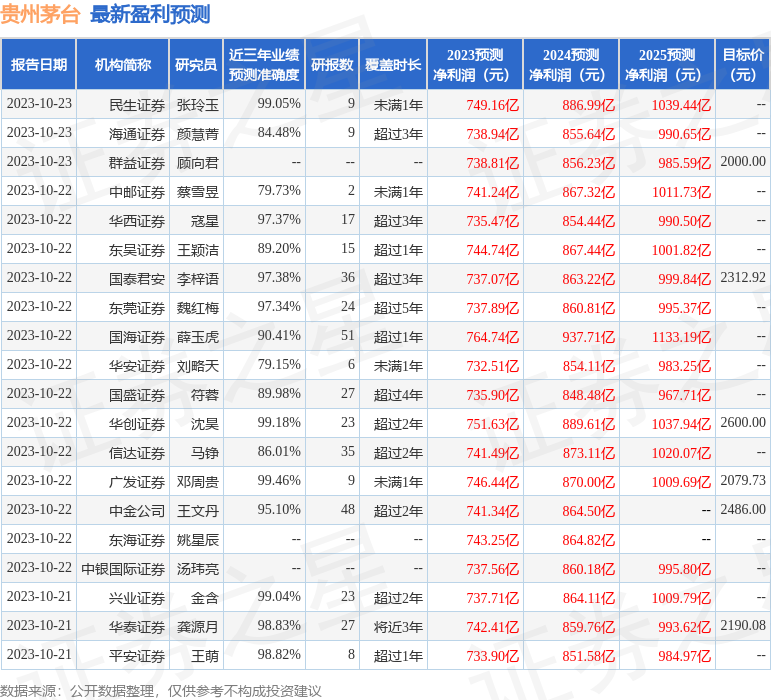Click the 2190.08 target price

(x=743, y=626)
